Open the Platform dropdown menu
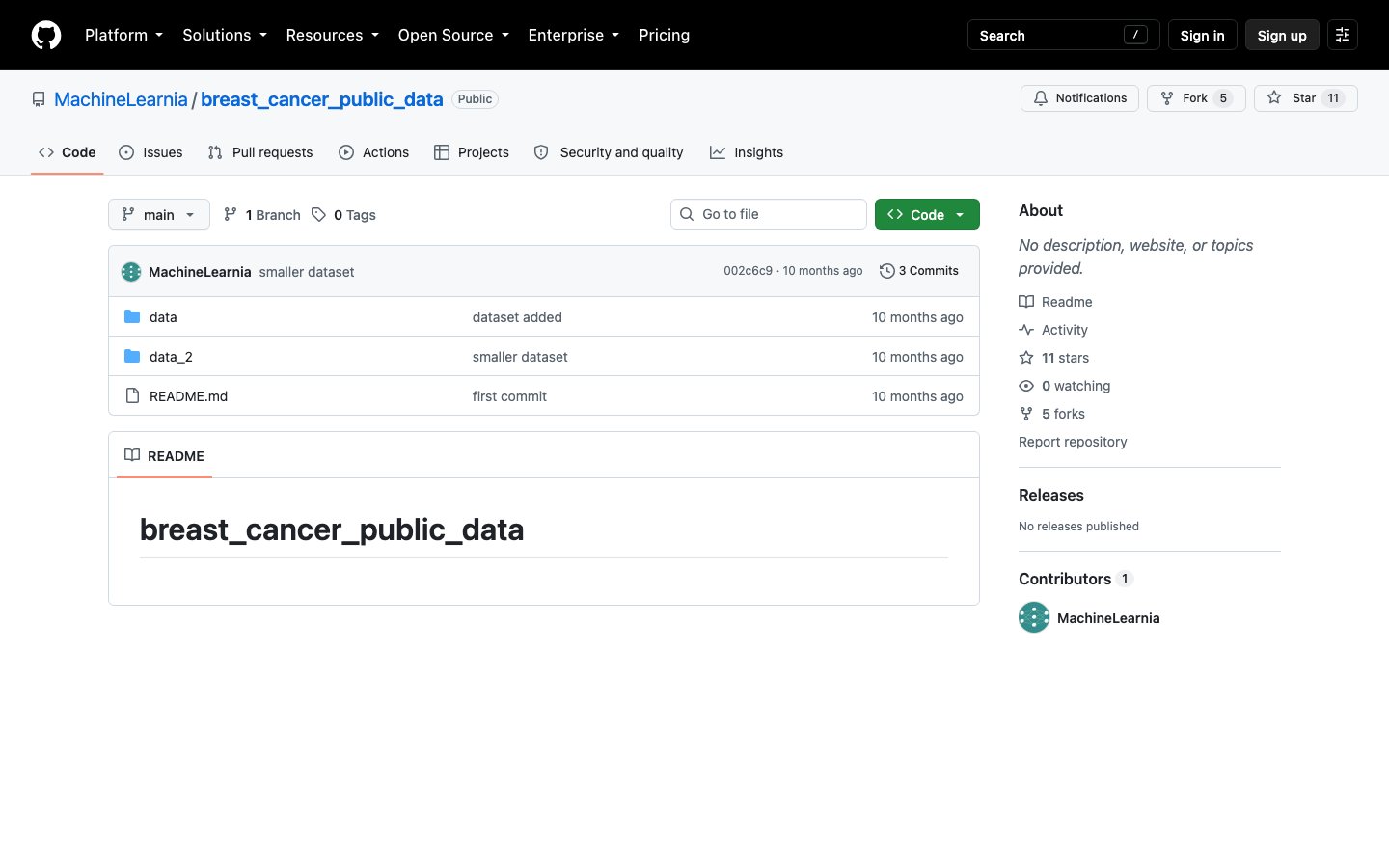Screen dimensions: 1389x868 [x=123, y=35]
